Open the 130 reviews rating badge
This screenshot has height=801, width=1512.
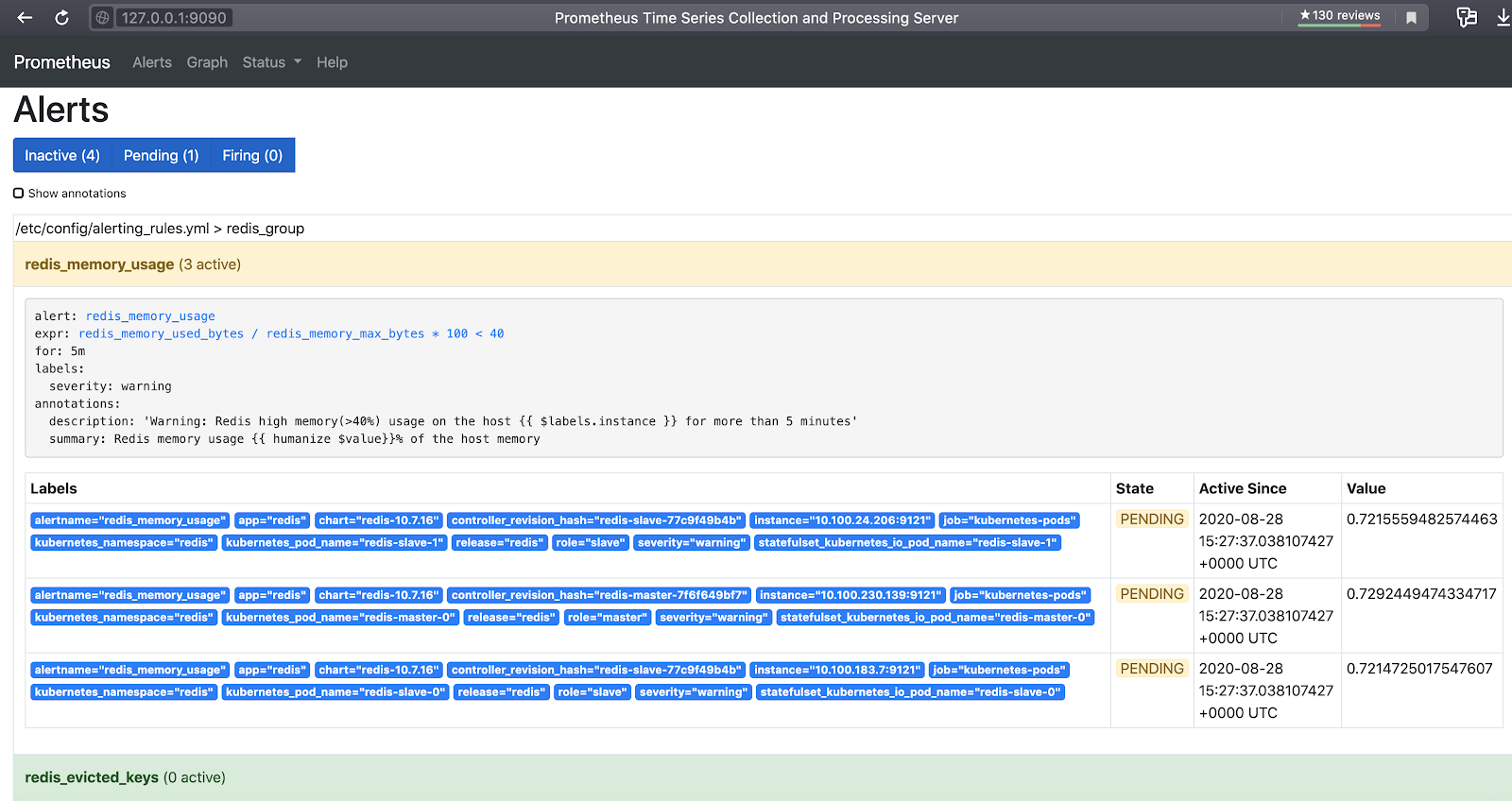(1339, 16)
